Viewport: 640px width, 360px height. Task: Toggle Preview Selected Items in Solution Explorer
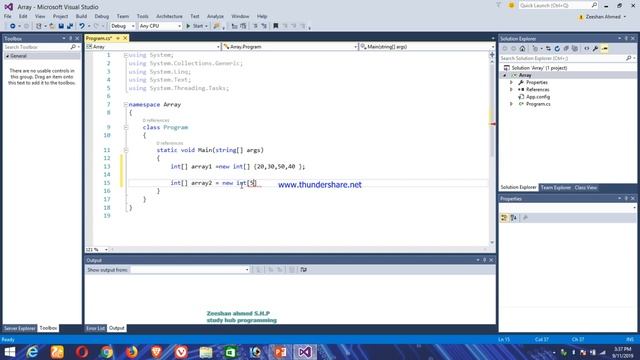605,49
